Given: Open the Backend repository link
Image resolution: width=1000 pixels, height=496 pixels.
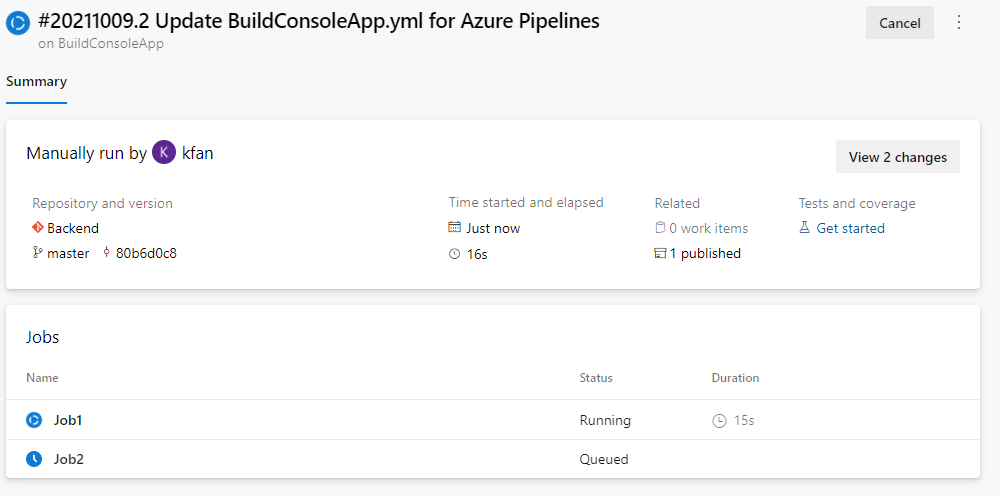Looking at the screenshot, I should click(x=73, y=228).
